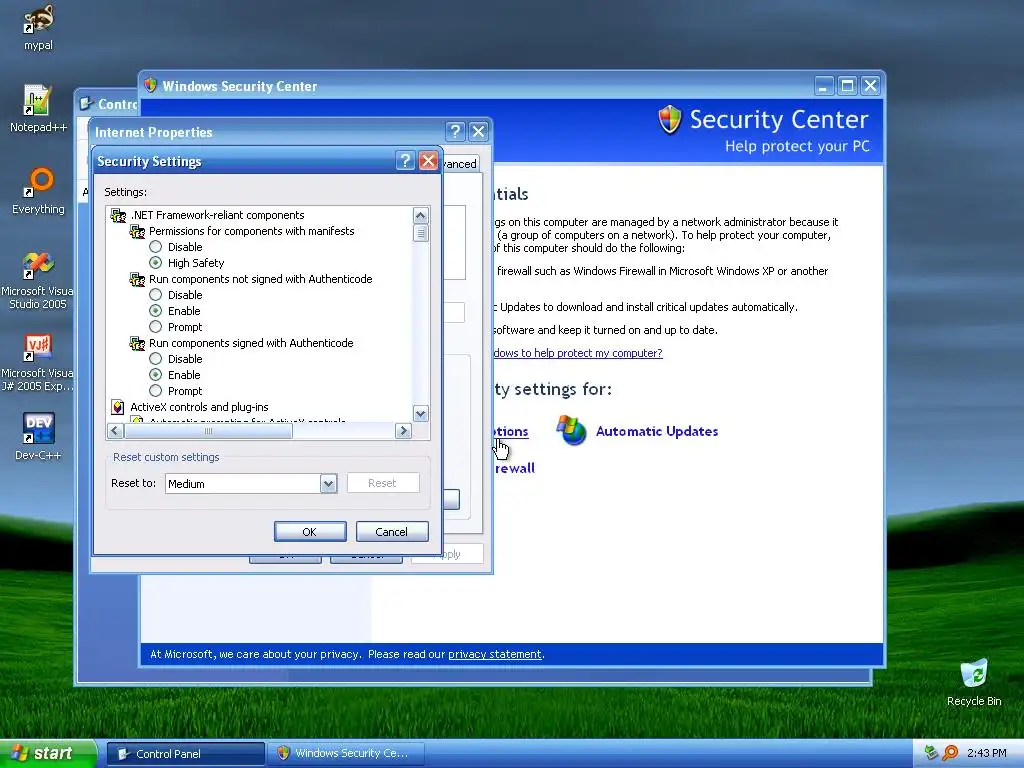Screen dimensions: 1024x768
Task: Click the vertical scrollbar thumb in Settings list
Action: tap(421, 233)
